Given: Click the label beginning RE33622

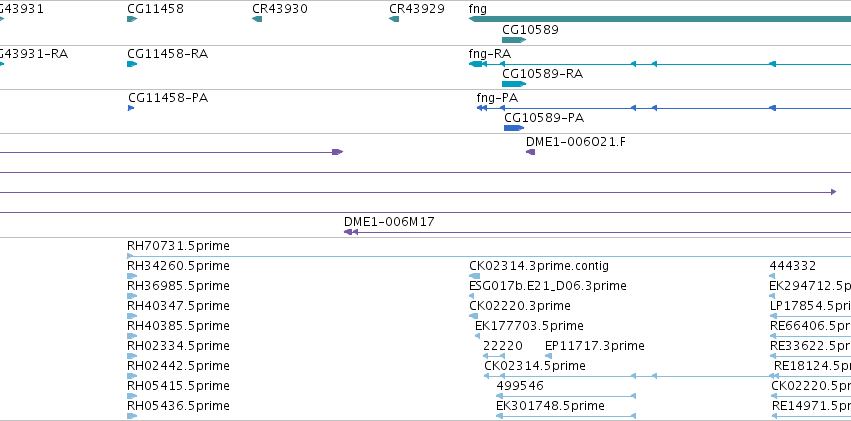Looking at the screenshot, I should [810, 346].
